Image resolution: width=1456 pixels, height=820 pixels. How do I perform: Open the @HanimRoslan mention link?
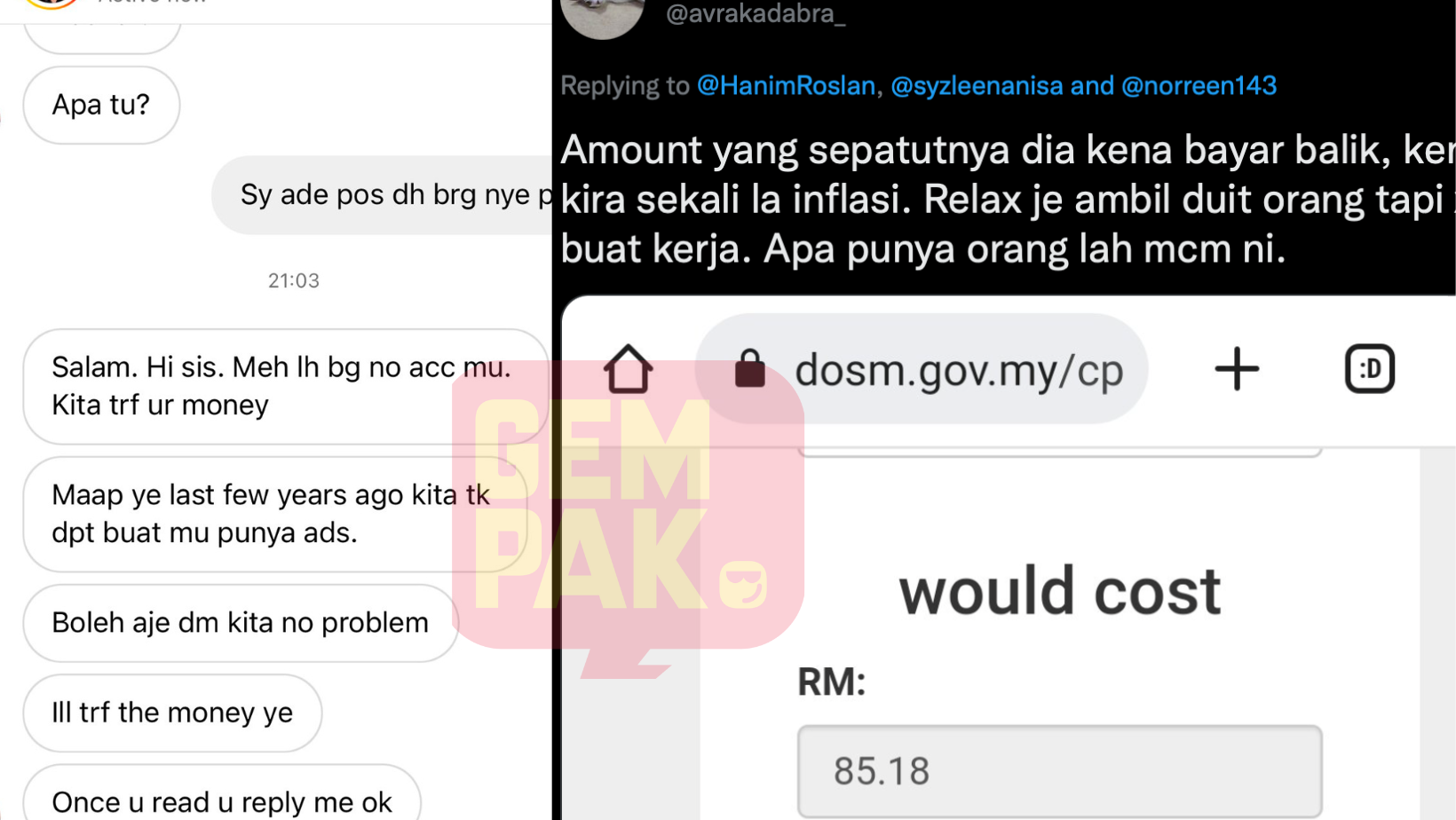(x=786, y=85)
